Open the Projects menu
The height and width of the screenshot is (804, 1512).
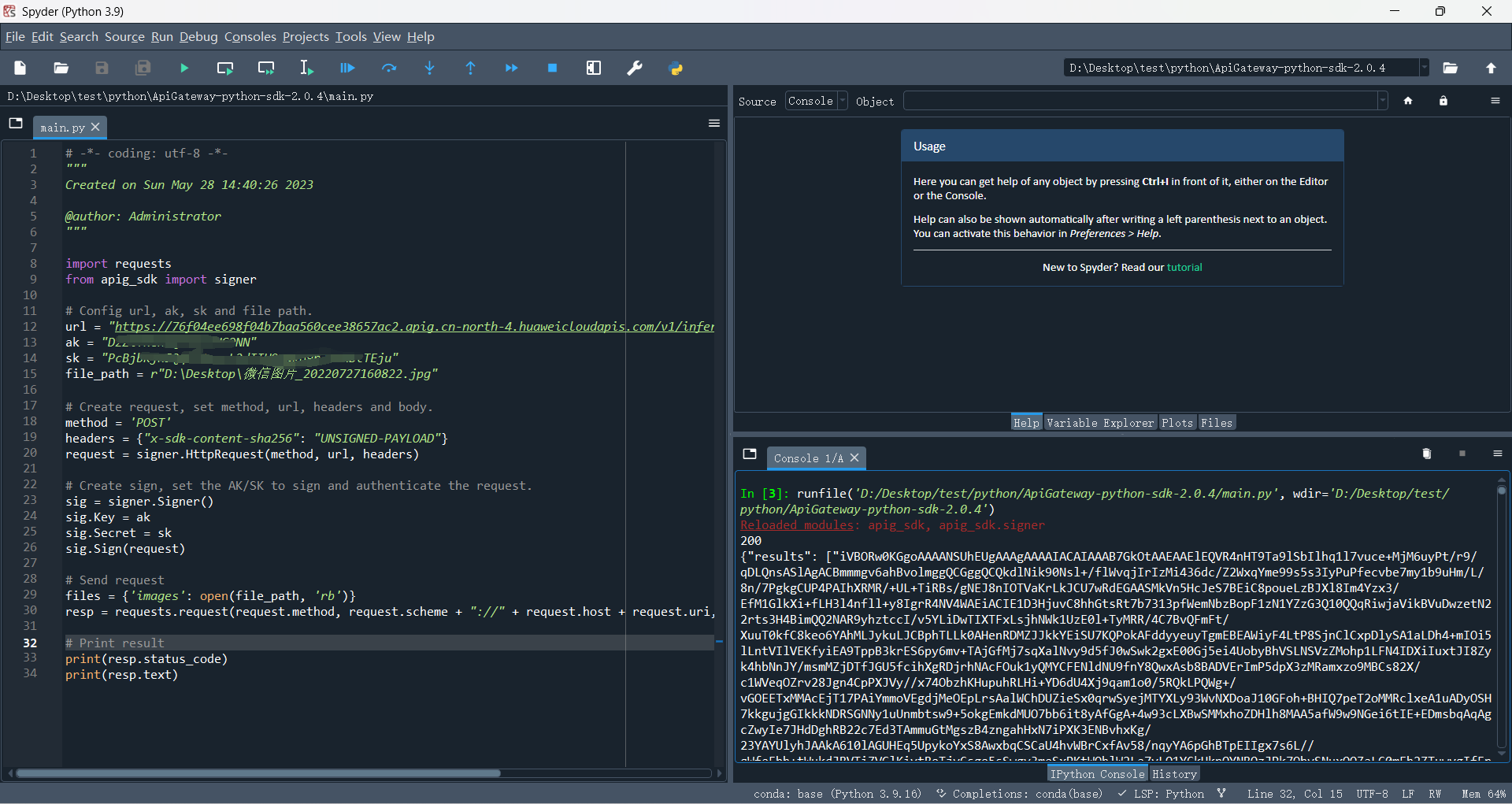click(306, 37)
